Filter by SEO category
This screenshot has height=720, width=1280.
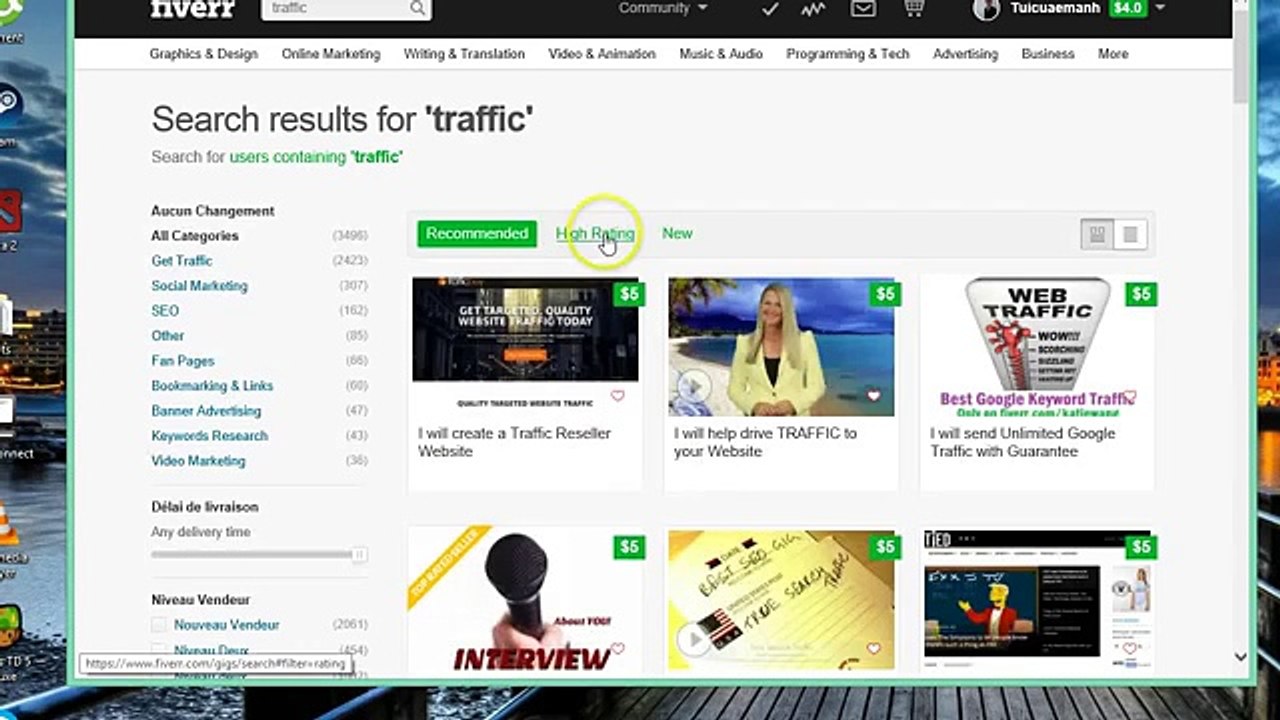165,311
